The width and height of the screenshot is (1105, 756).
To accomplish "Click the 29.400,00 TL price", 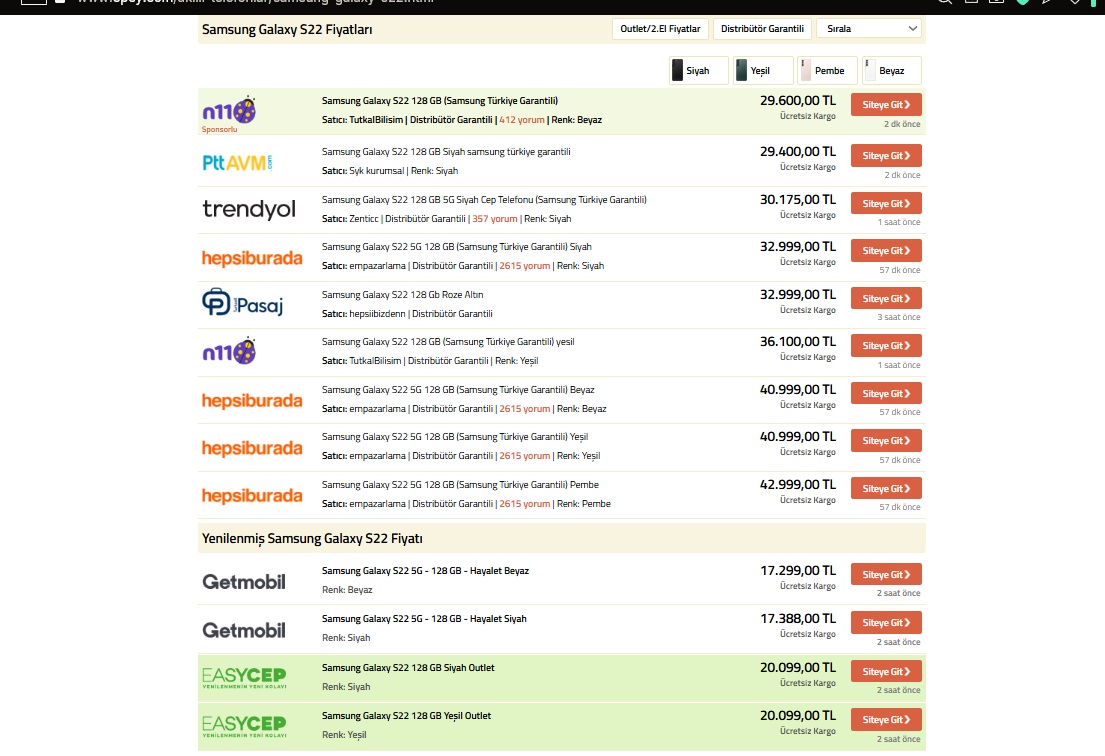I will 798,151.
